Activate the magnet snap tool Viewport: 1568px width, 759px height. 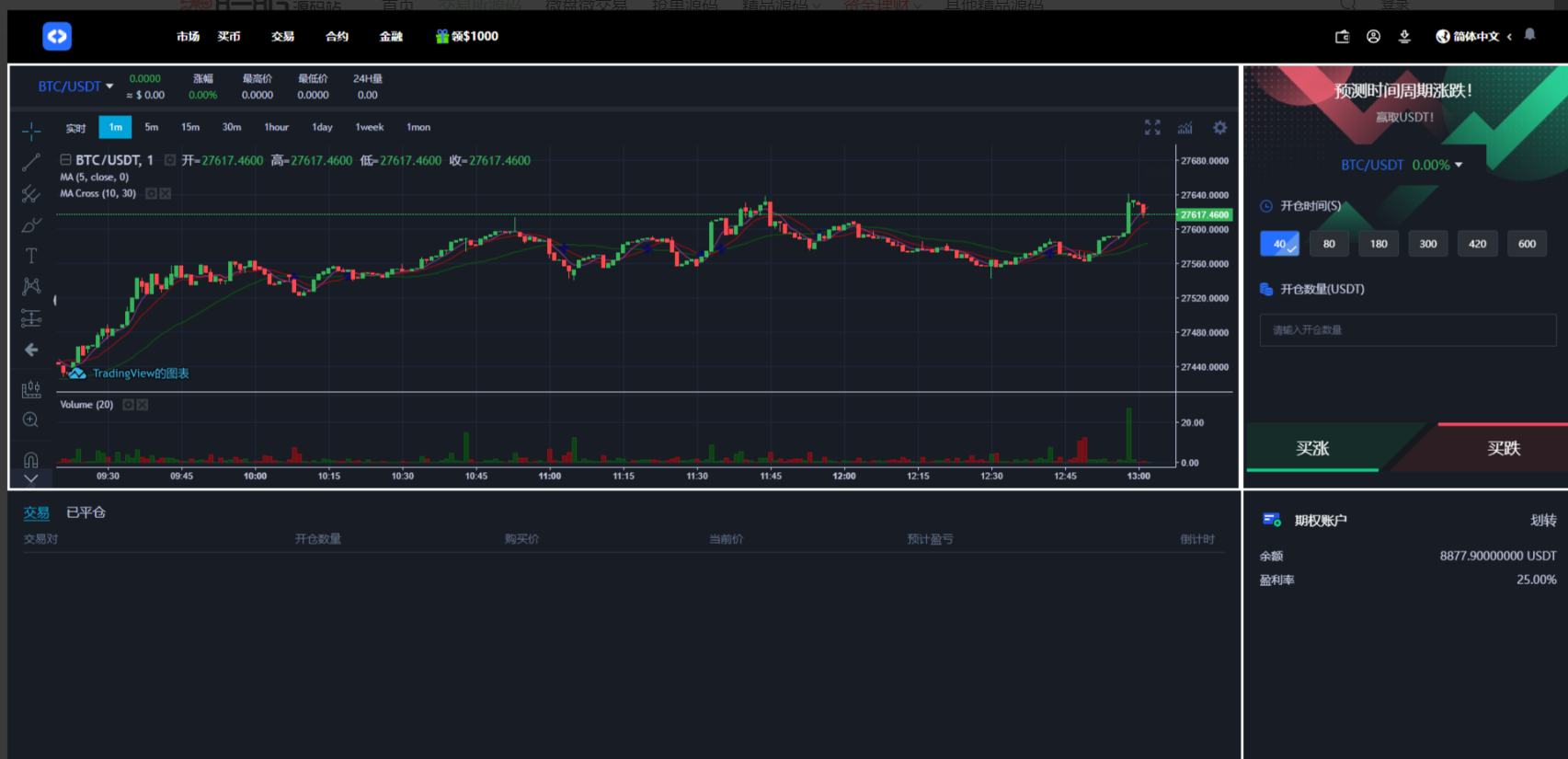[x=31, y=458]
